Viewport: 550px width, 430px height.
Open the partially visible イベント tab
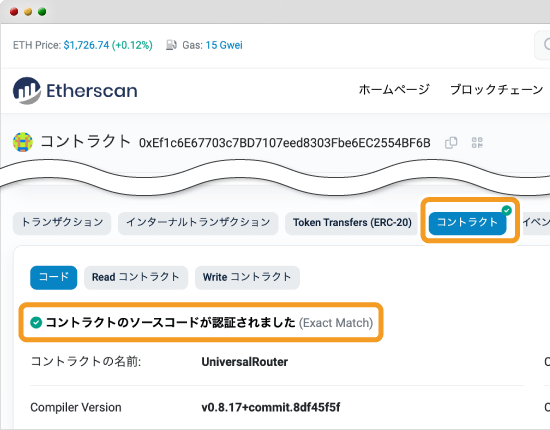[536, 223]
